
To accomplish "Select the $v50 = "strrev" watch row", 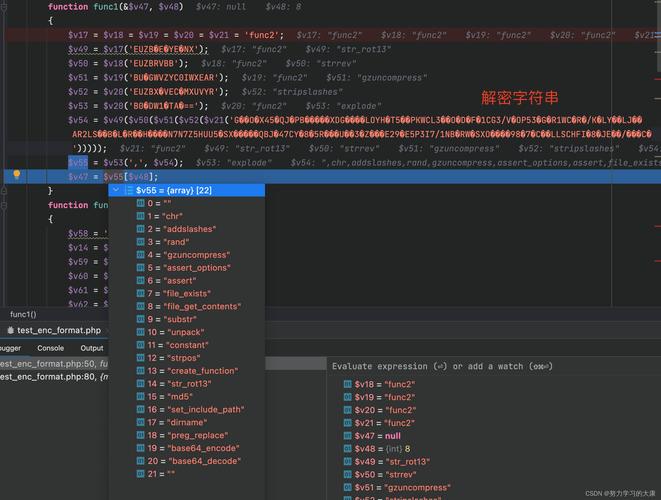I will (494, 475).
